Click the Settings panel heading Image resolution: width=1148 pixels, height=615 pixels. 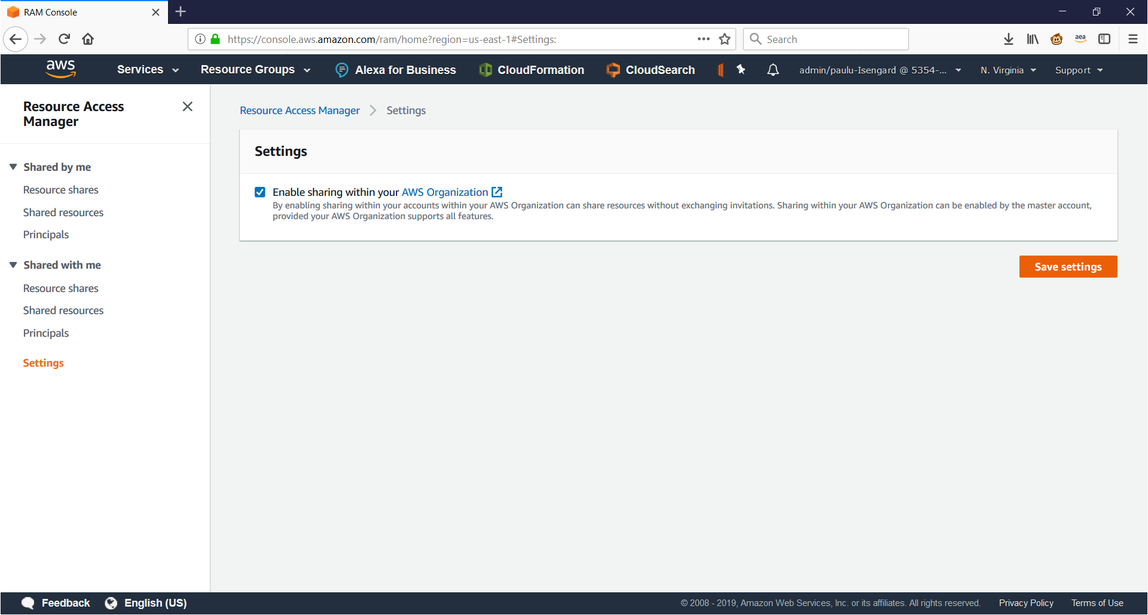click(280, 152)
